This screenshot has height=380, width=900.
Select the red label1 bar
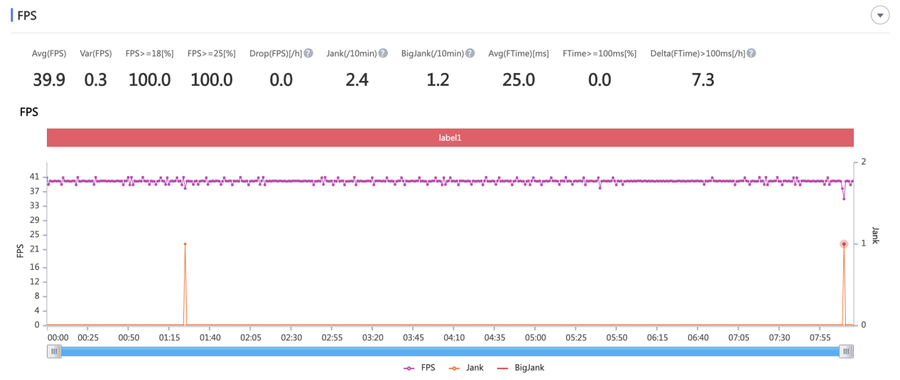[450, 138]
